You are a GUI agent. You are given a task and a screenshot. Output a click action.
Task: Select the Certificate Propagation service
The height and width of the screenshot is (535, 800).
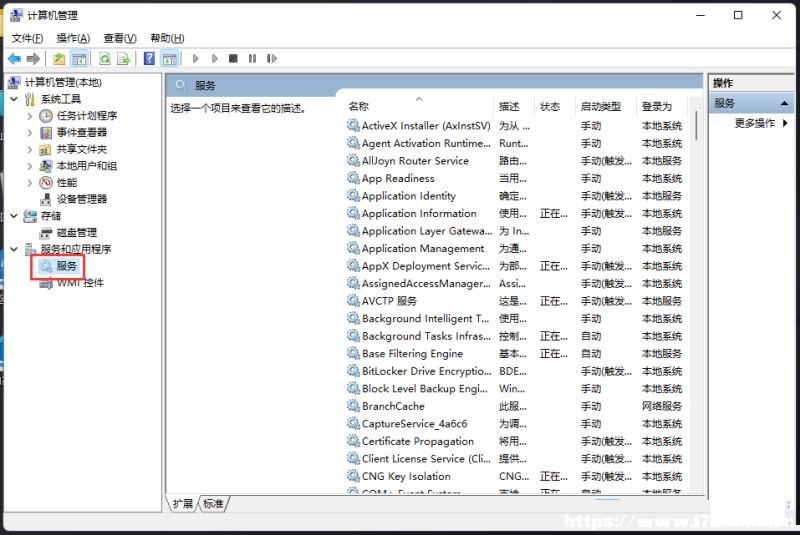tap(418, 442)
